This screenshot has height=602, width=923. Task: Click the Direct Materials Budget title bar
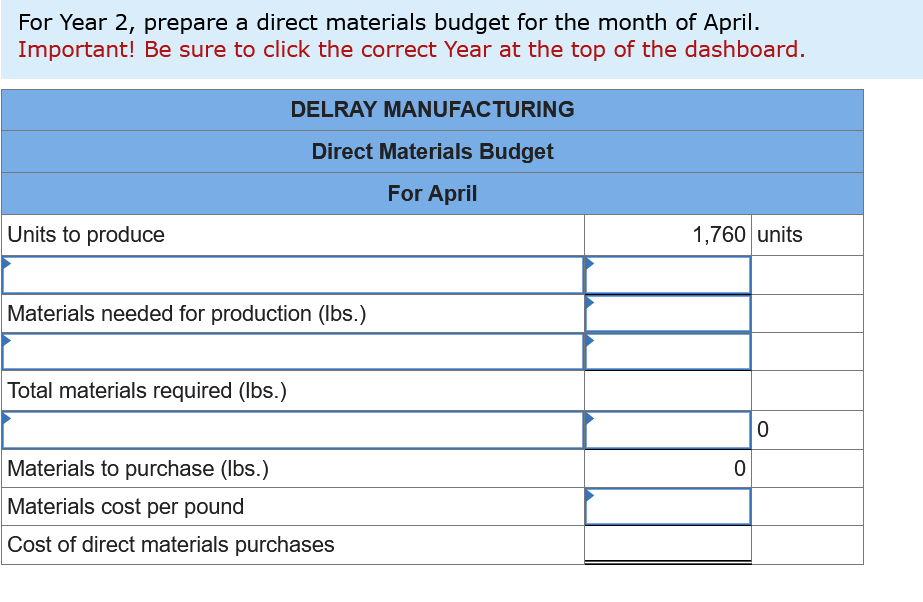(432, 152)
